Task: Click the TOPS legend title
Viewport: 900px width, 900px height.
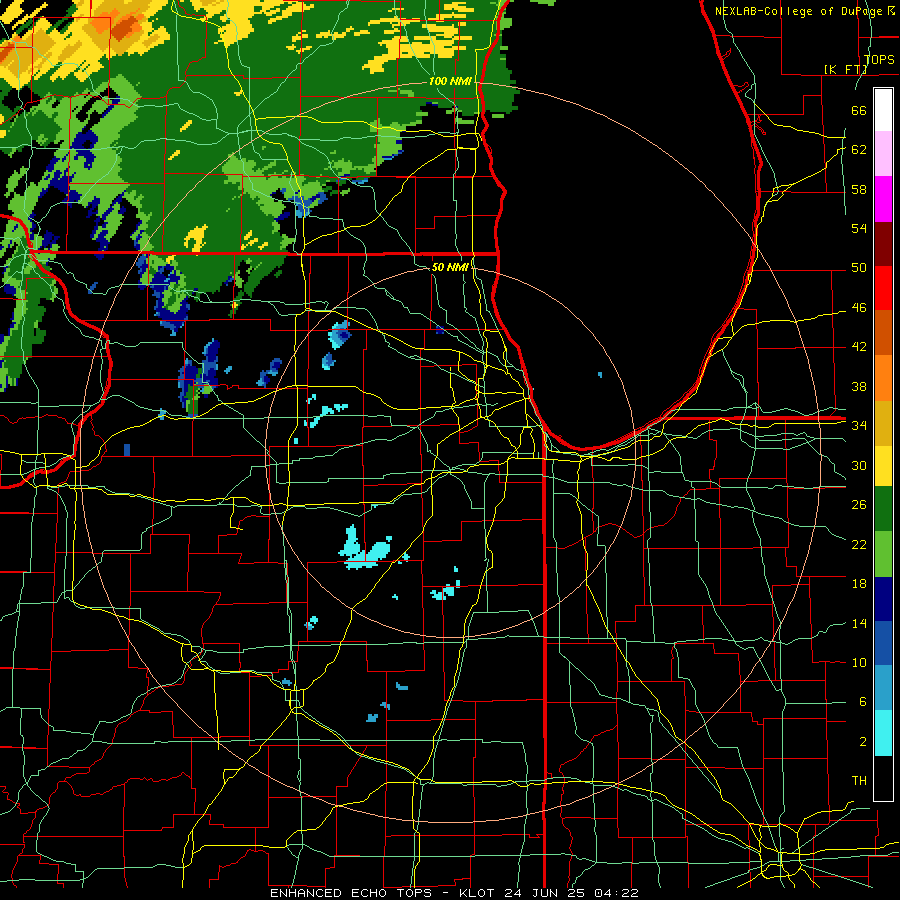Action: pos(879,60)
